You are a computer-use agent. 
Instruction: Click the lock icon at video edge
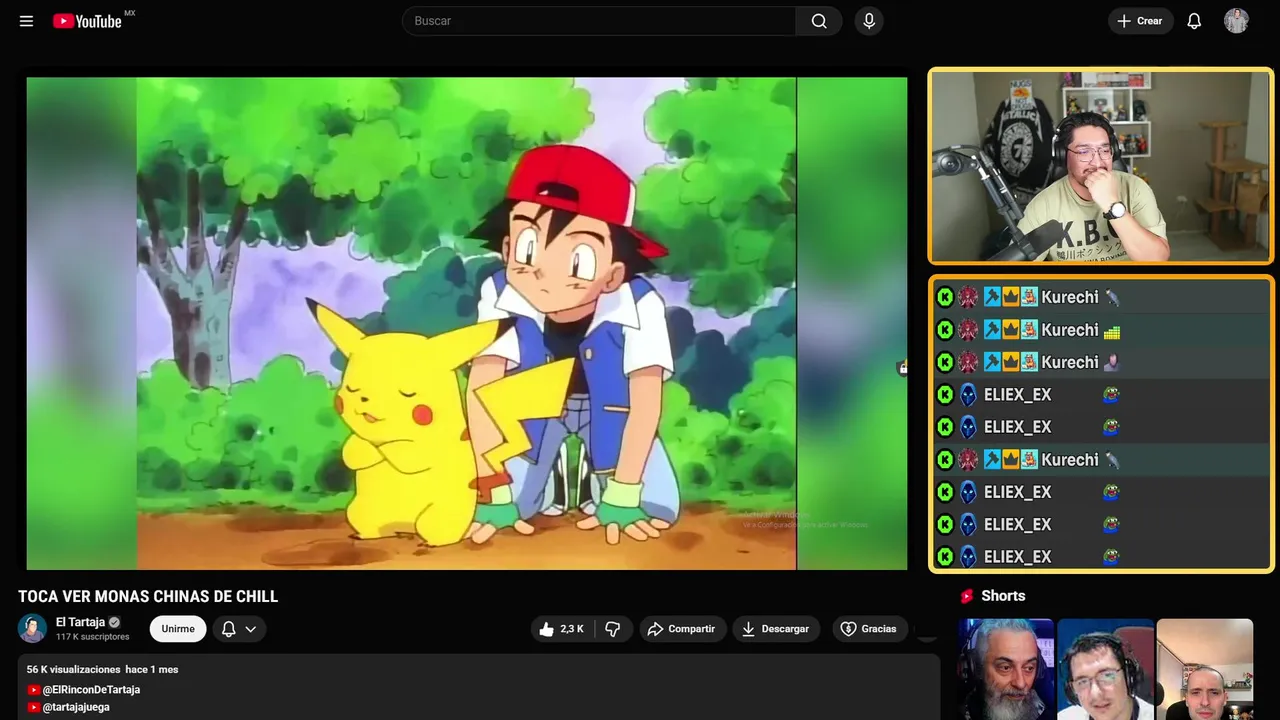tap(902, 368)
